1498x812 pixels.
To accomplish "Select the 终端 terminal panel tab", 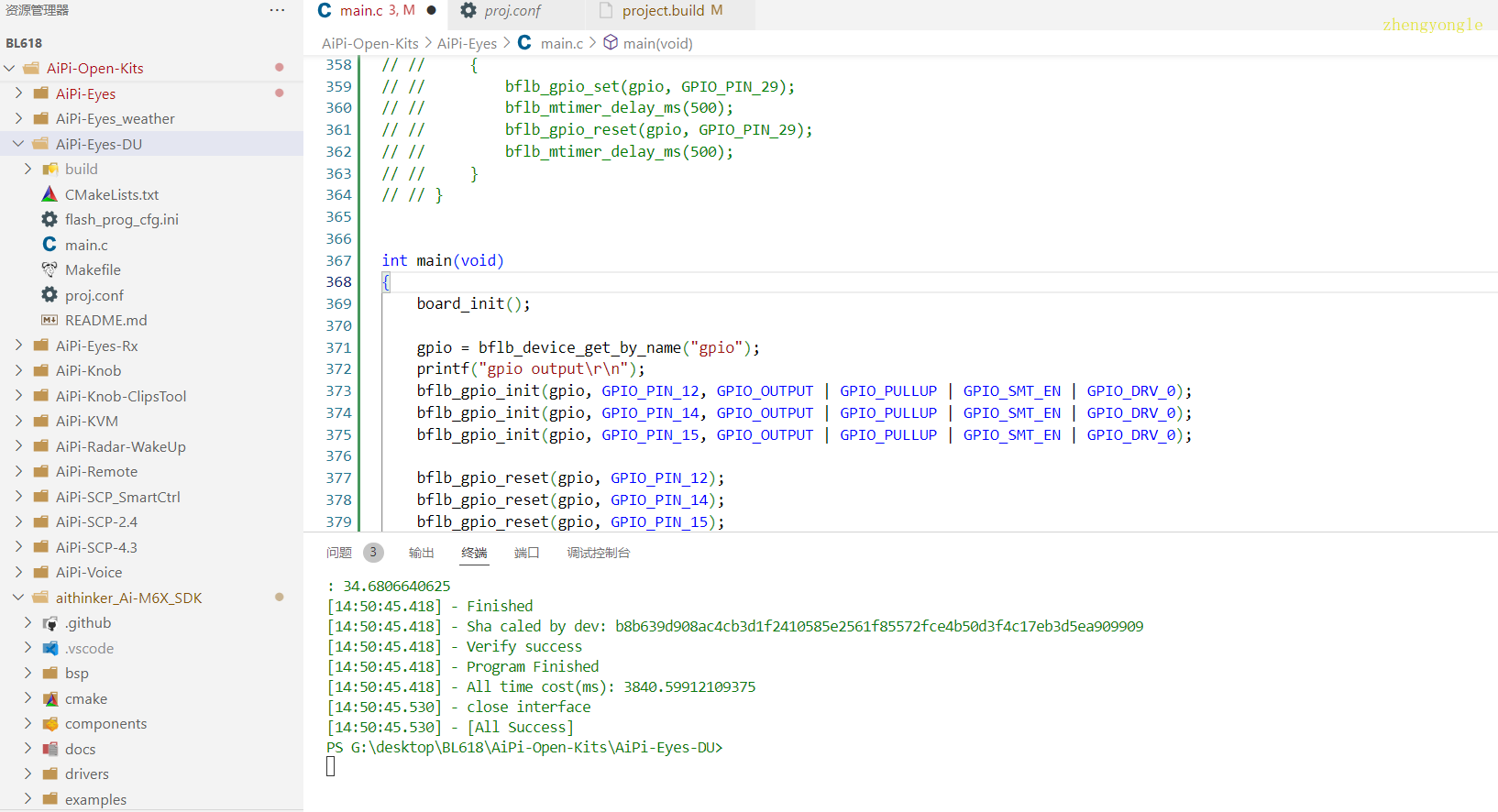I will pos(474,553).
